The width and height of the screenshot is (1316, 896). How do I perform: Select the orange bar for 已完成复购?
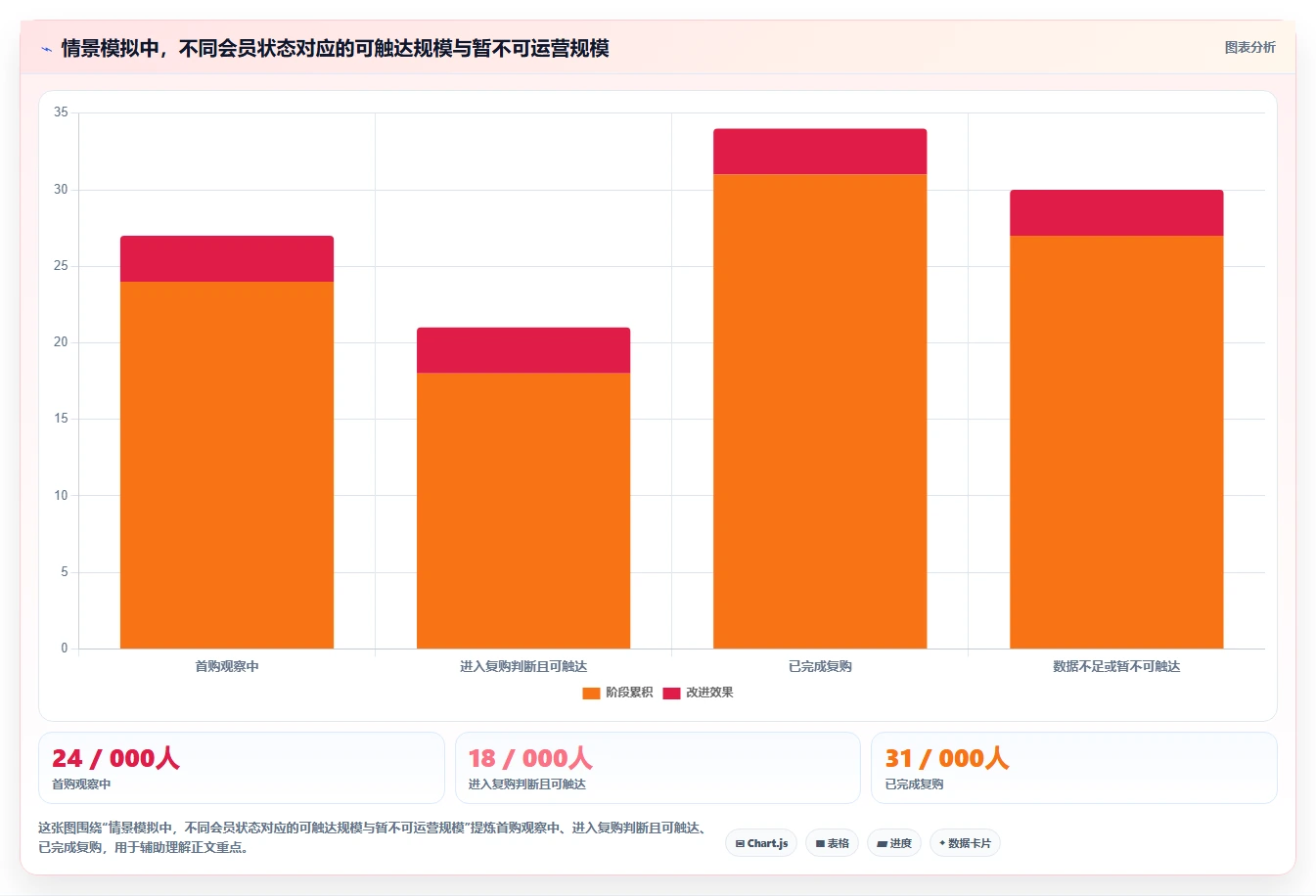tap(820, 411)
